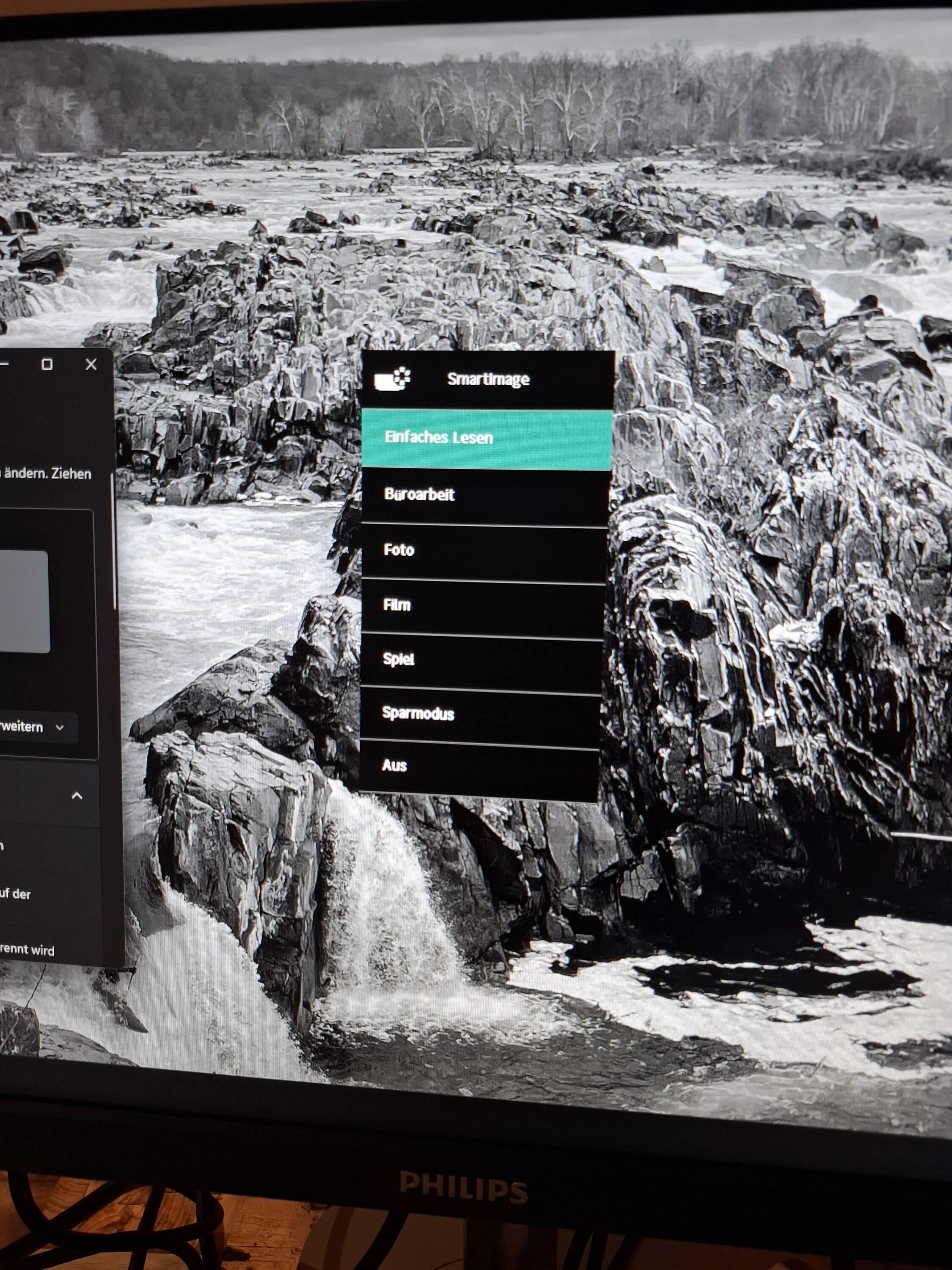
Task: Click the SmartImage menu title
Action: [x=488, y=379]
